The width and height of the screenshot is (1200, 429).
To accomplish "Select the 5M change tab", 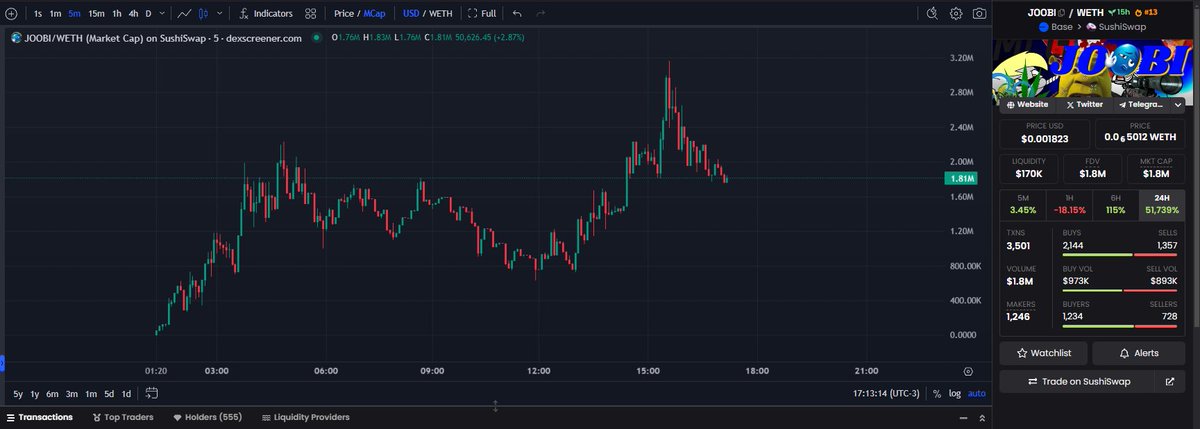I will (1022, 204).
